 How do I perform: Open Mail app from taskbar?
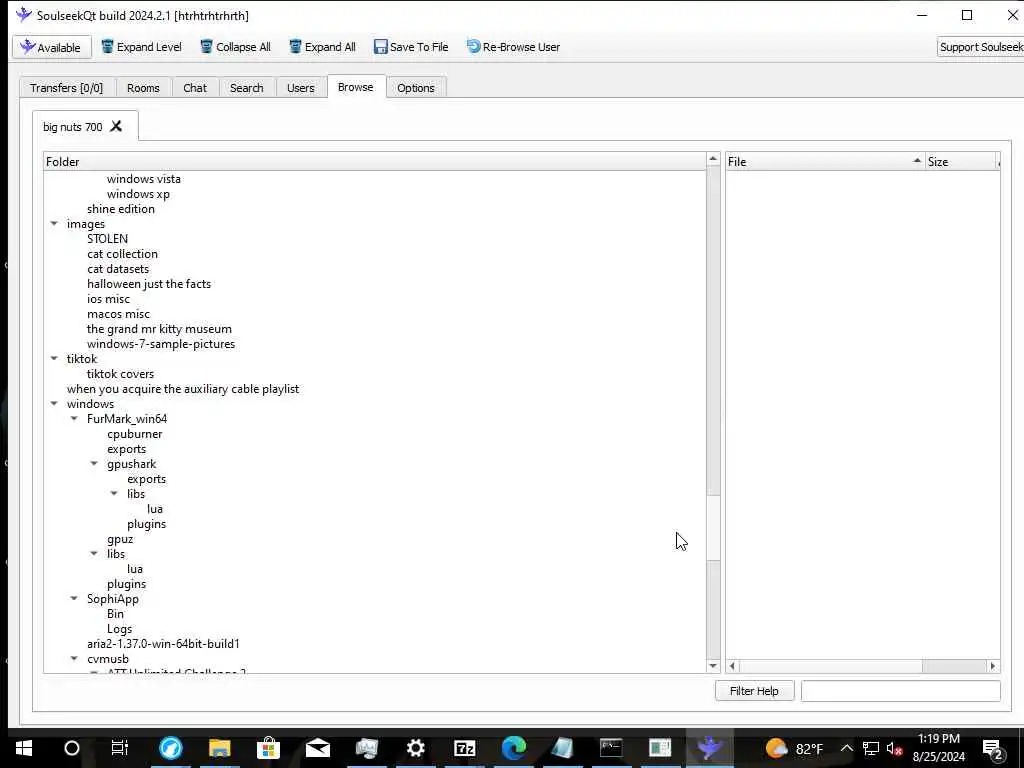click(x=317, y=748)
